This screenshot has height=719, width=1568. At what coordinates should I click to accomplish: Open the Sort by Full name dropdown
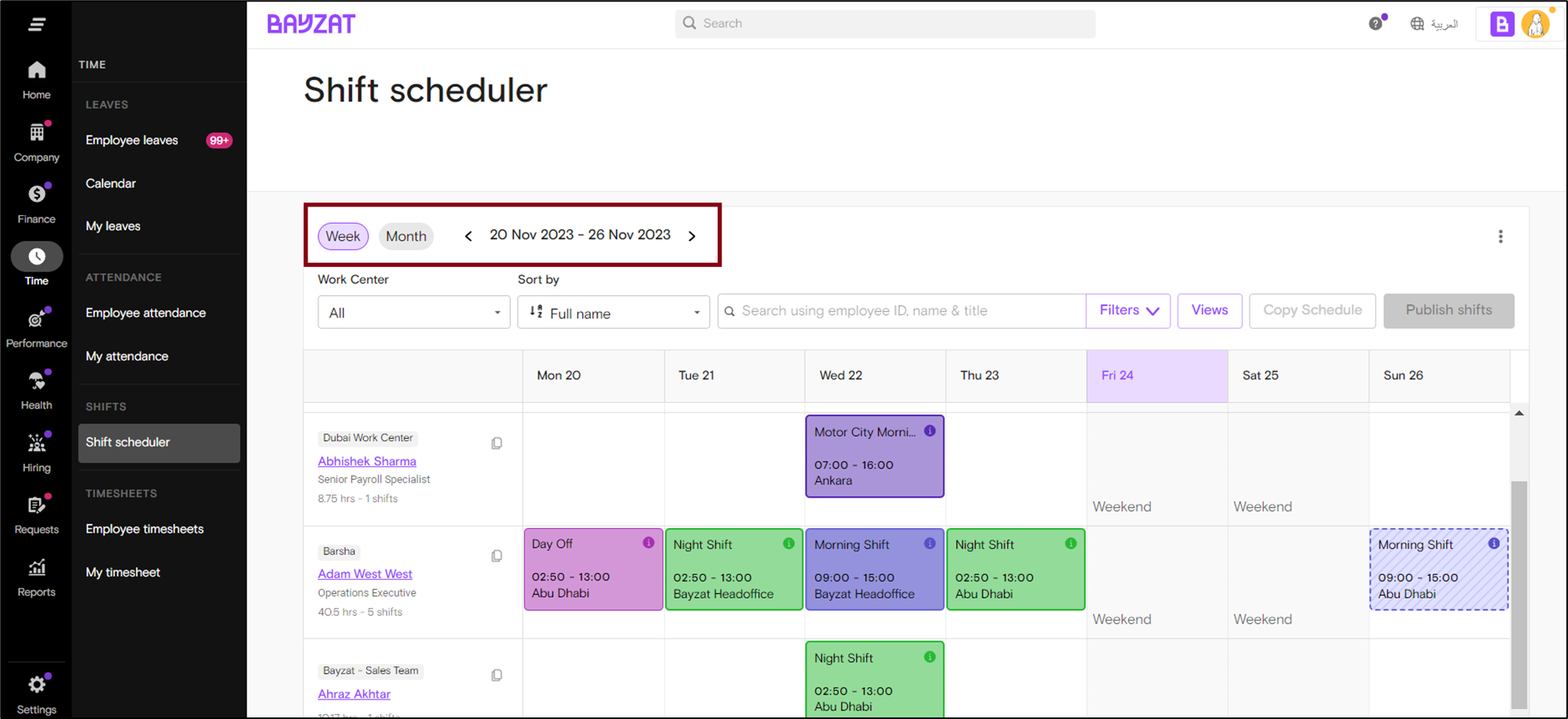point(613,312)
